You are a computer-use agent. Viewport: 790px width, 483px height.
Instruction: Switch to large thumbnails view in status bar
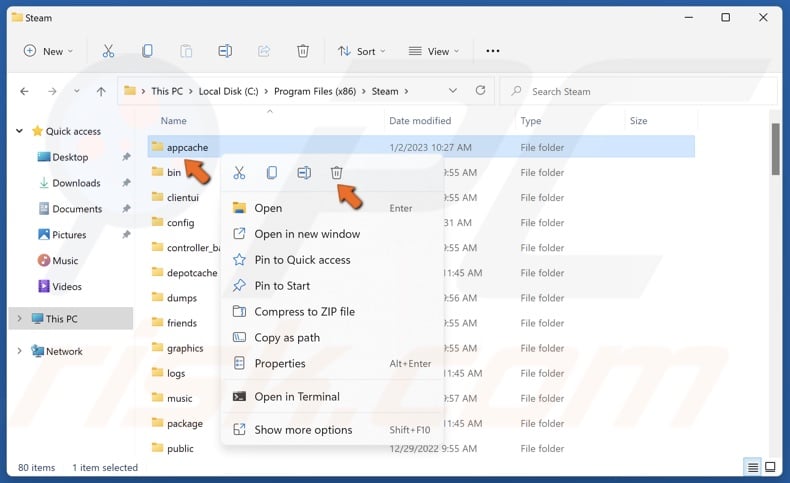pyautogui.click(x=770, y=467)
